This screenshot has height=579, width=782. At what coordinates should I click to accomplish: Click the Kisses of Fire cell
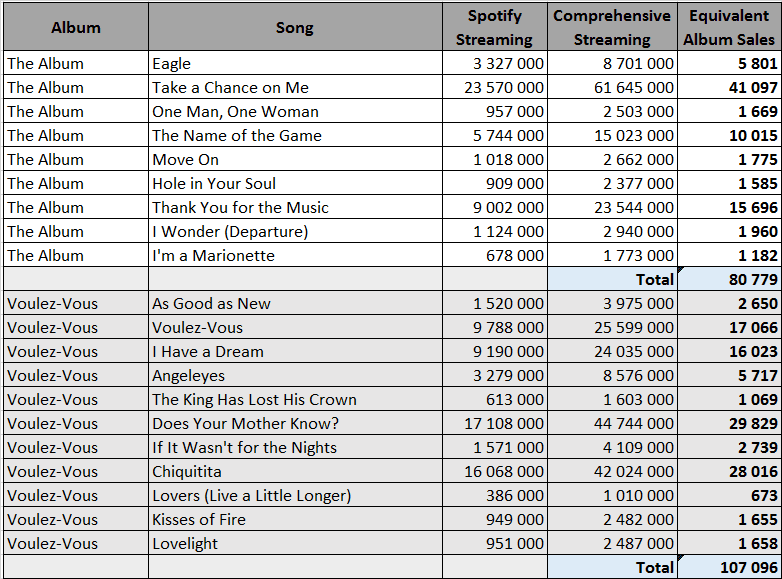[295, 519]
